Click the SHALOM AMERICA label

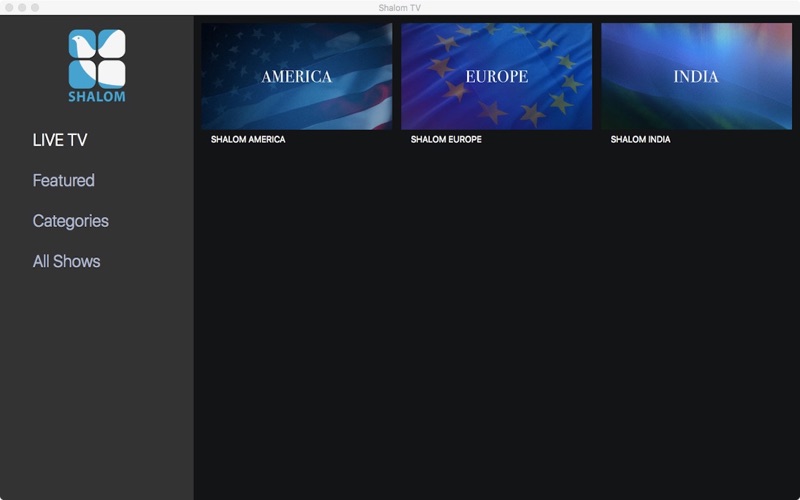248,139
